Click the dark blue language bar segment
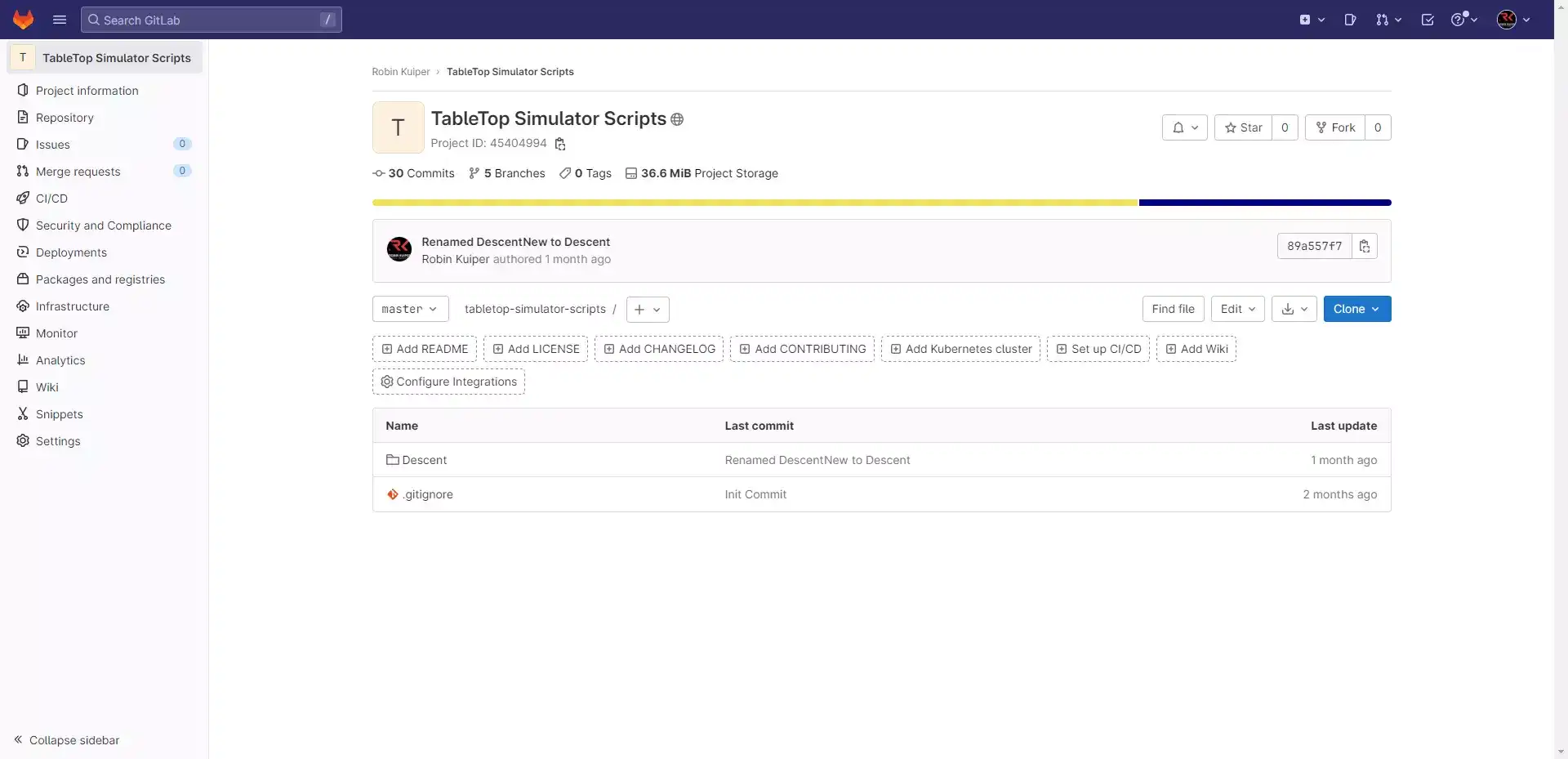 click(x=1265, y=203)
